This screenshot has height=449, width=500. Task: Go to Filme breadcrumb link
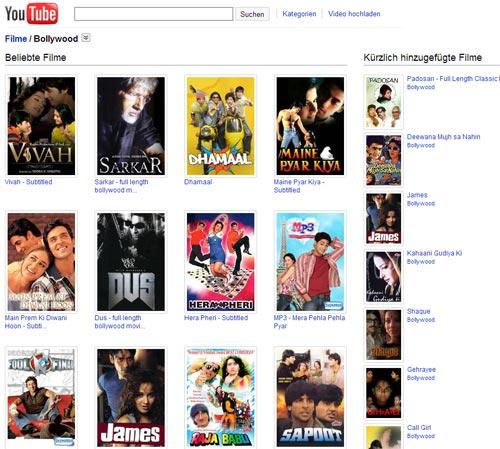[16, 39]
